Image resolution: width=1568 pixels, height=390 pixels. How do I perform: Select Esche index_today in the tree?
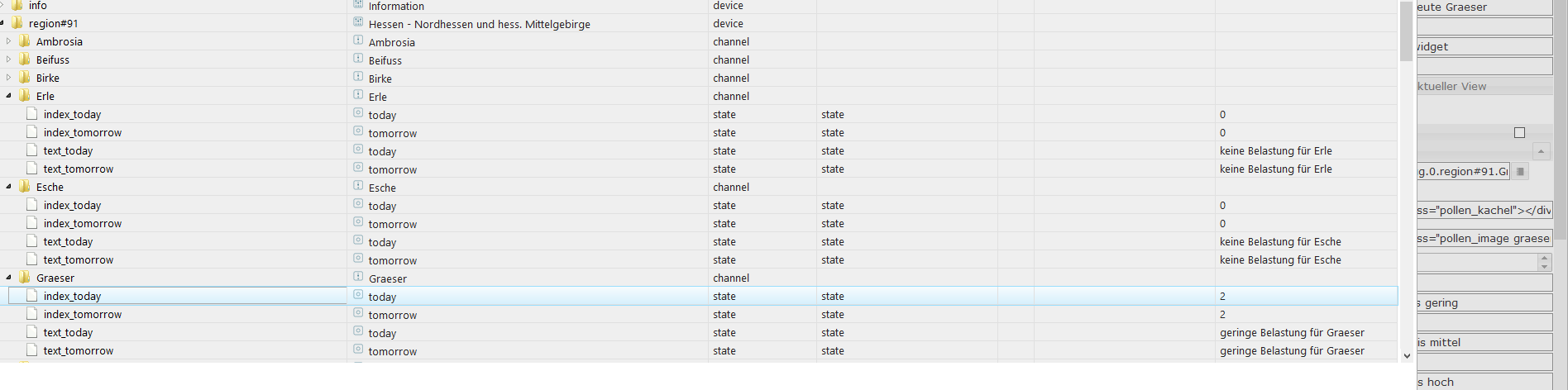coord(72,205)
